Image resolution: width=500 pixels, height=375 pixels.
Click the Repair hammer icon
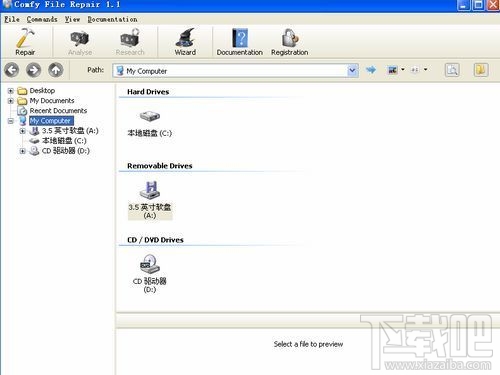pos(25,38)
